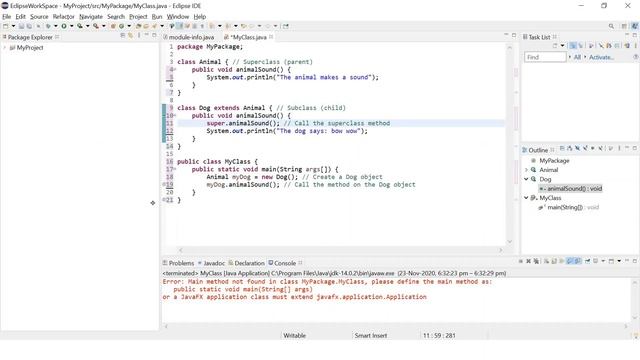Screen dimensions: 640x360
Task: Toggle Hide Non-Public Members in Outline
Action: (x=593, y=149)
